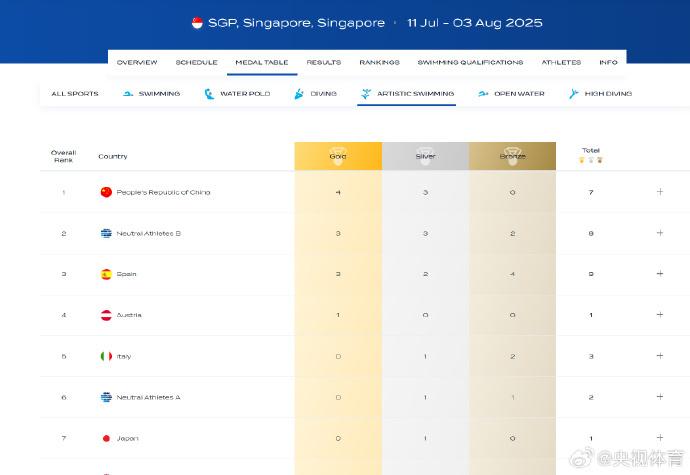Expand People's Republic of China row
The height and width of the screenshot is (475, 690).
click(x=660, y=192)
